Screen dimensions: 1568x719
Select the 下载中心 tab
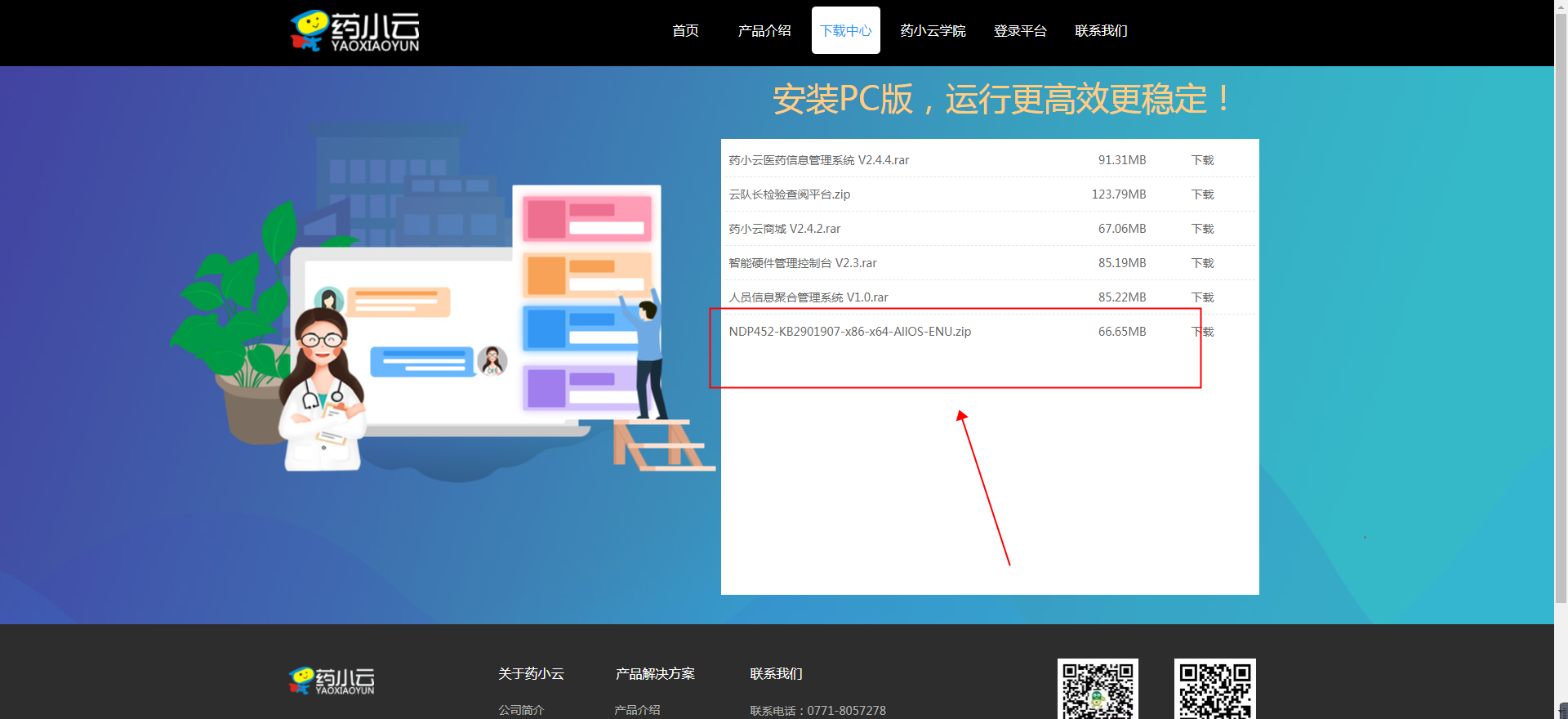pos(846,30)
